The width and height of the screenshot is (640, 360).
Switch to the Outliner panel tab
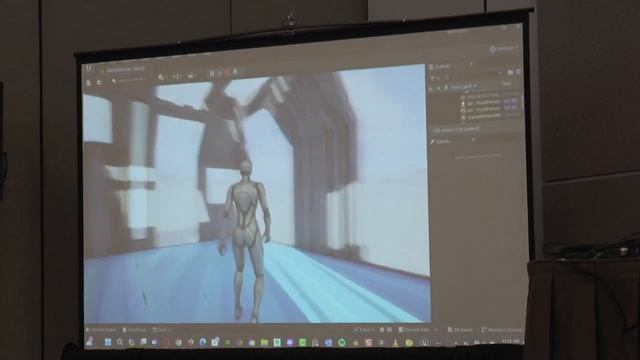(x=440, y=67)
